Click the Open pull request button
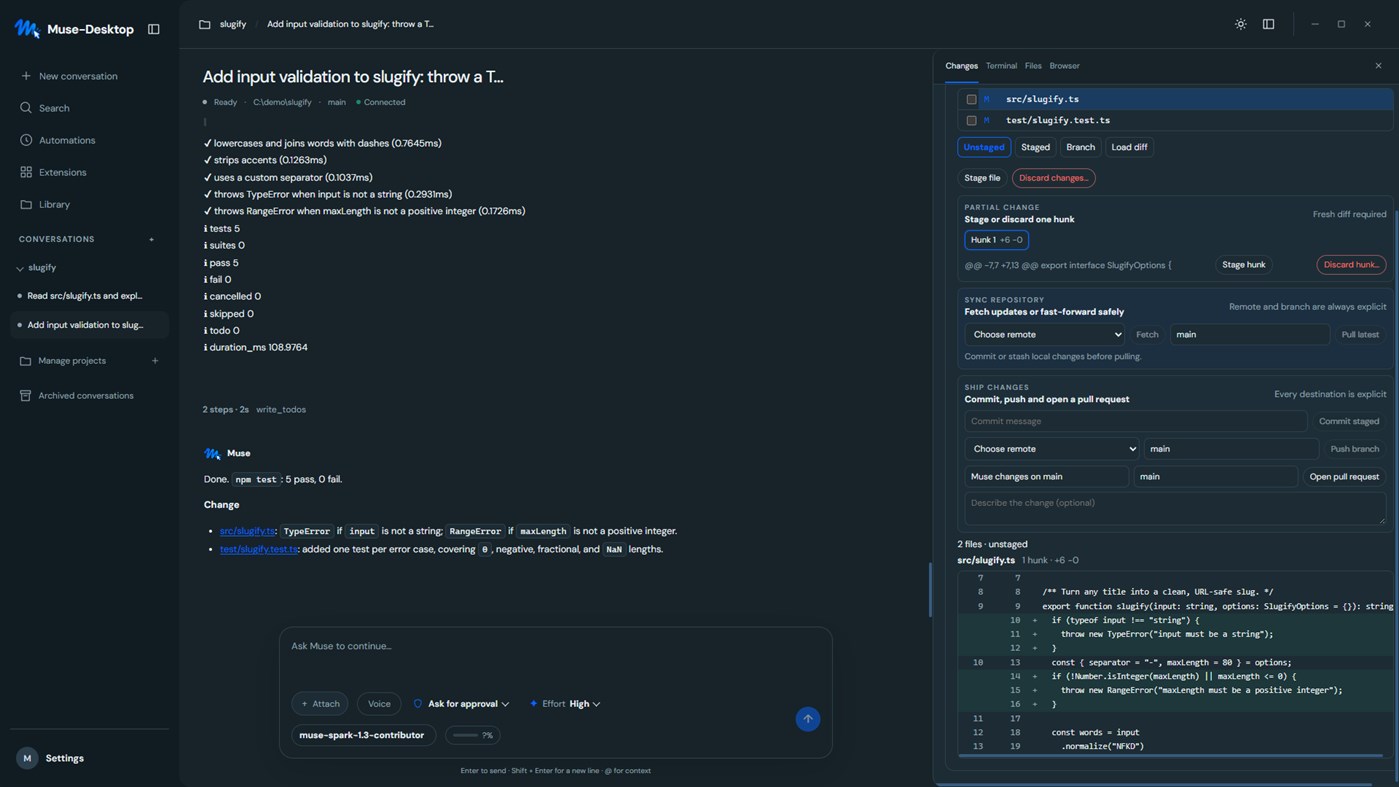This screenshot has height=787, width=1399. (x=1344, y=477)
